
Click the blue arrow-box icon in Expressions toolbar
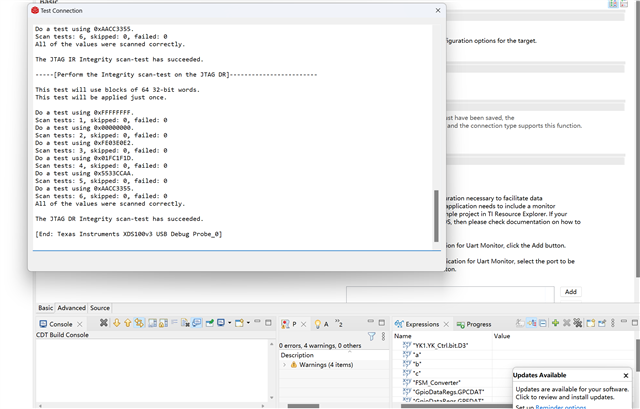[602, 323]
